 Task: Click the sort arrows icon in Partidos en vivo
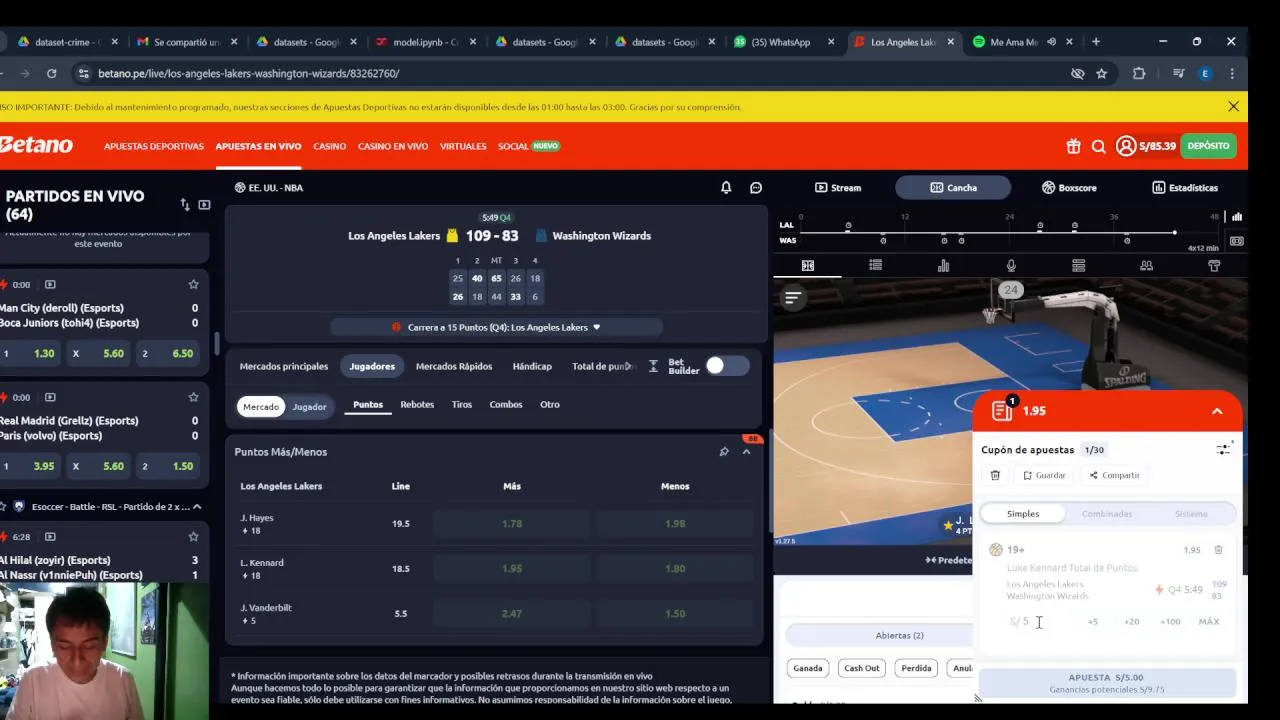(185, 204)
